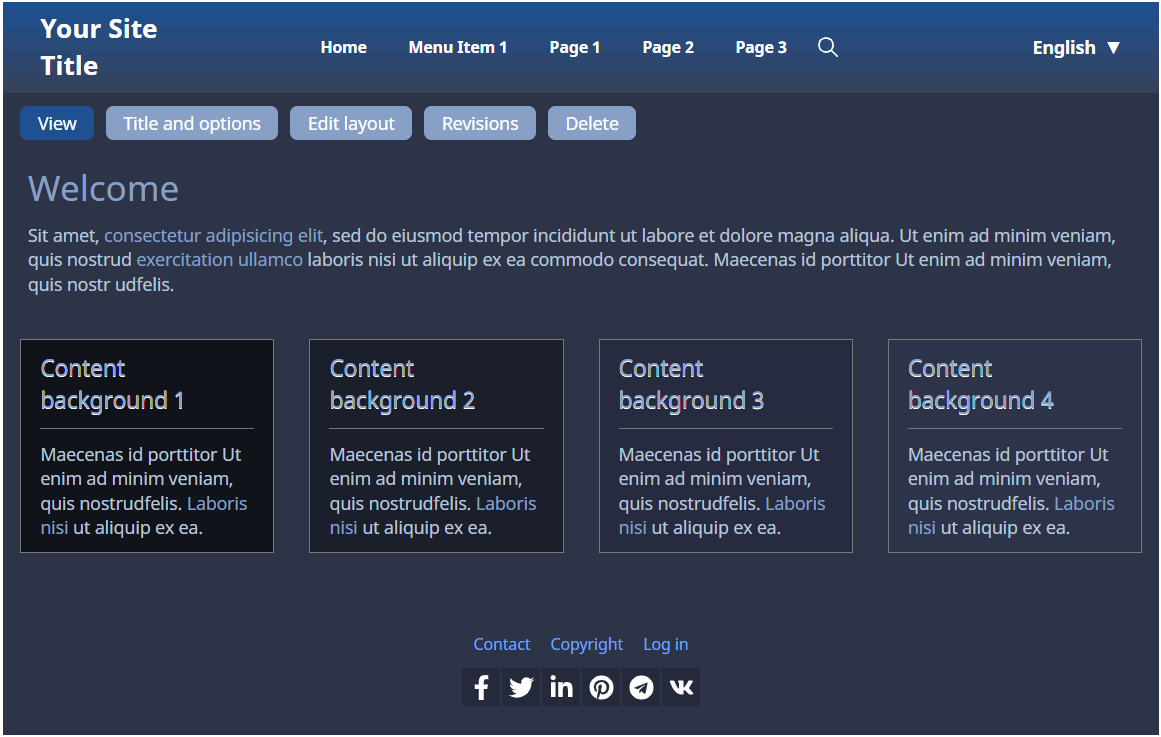
Task: Open Menu Item 1 in navigation
Action: pos(458,47)
